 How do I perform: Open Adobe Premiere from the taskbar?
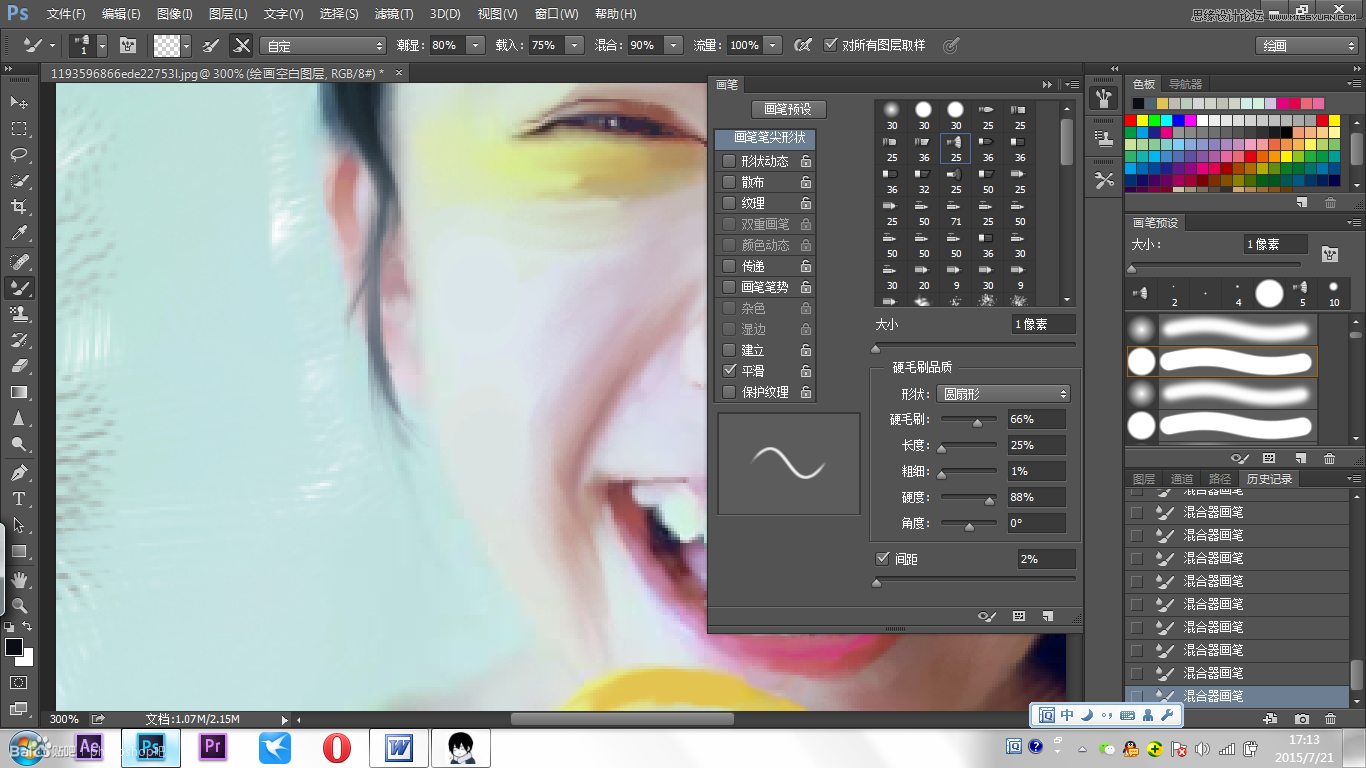click(x=212, y=746)
